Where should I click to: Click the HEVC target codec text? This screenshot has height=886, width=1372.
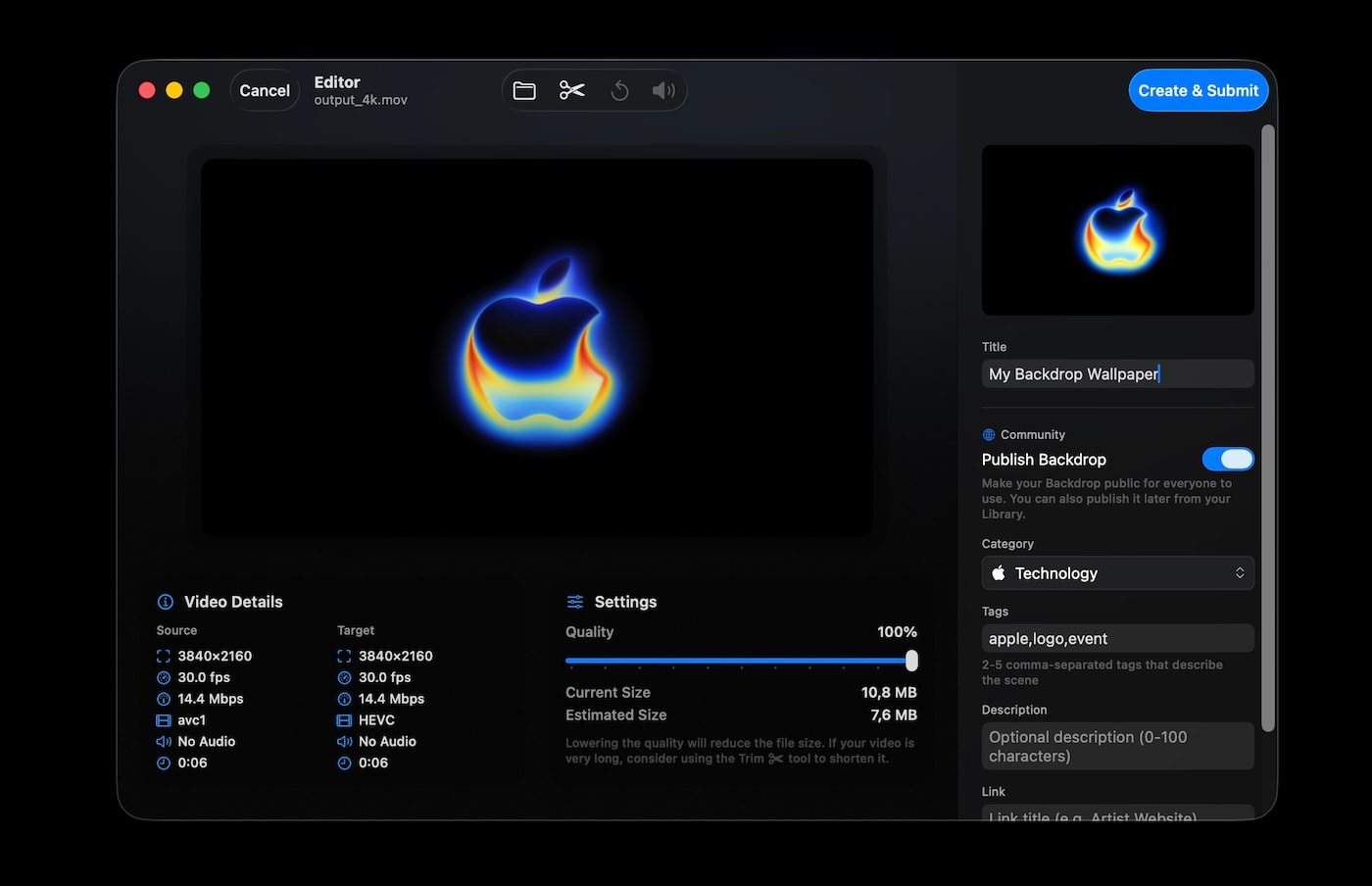tap(376, 720)
